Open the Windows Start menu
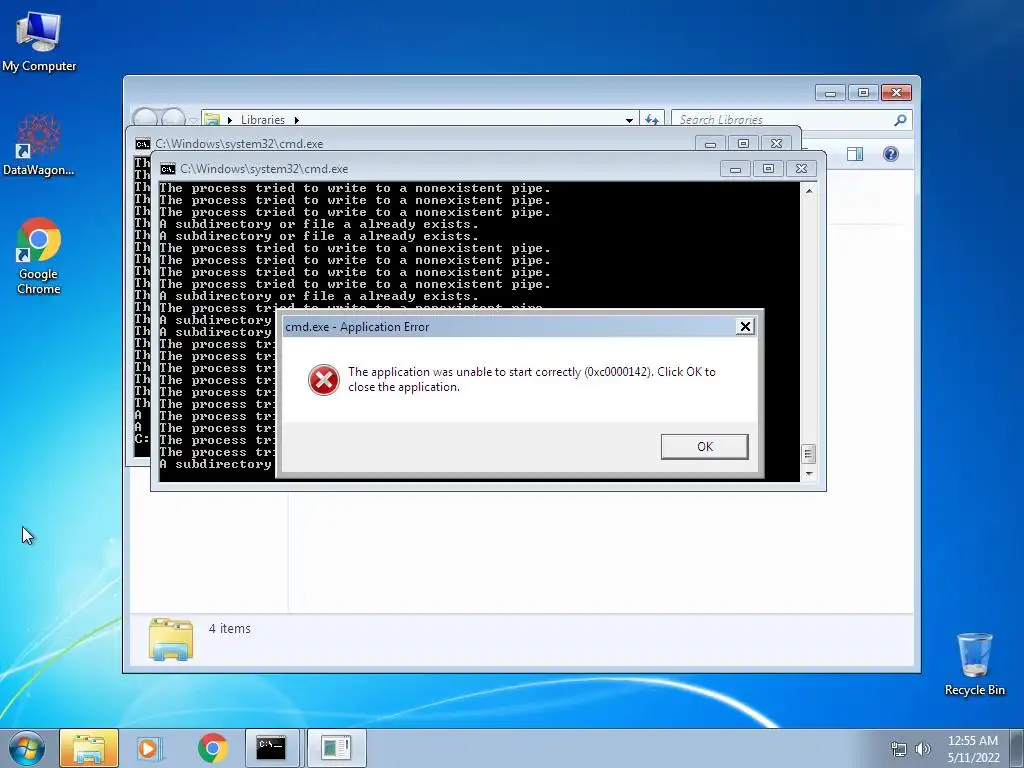The image size is (1024, 768). pos(27,748)
